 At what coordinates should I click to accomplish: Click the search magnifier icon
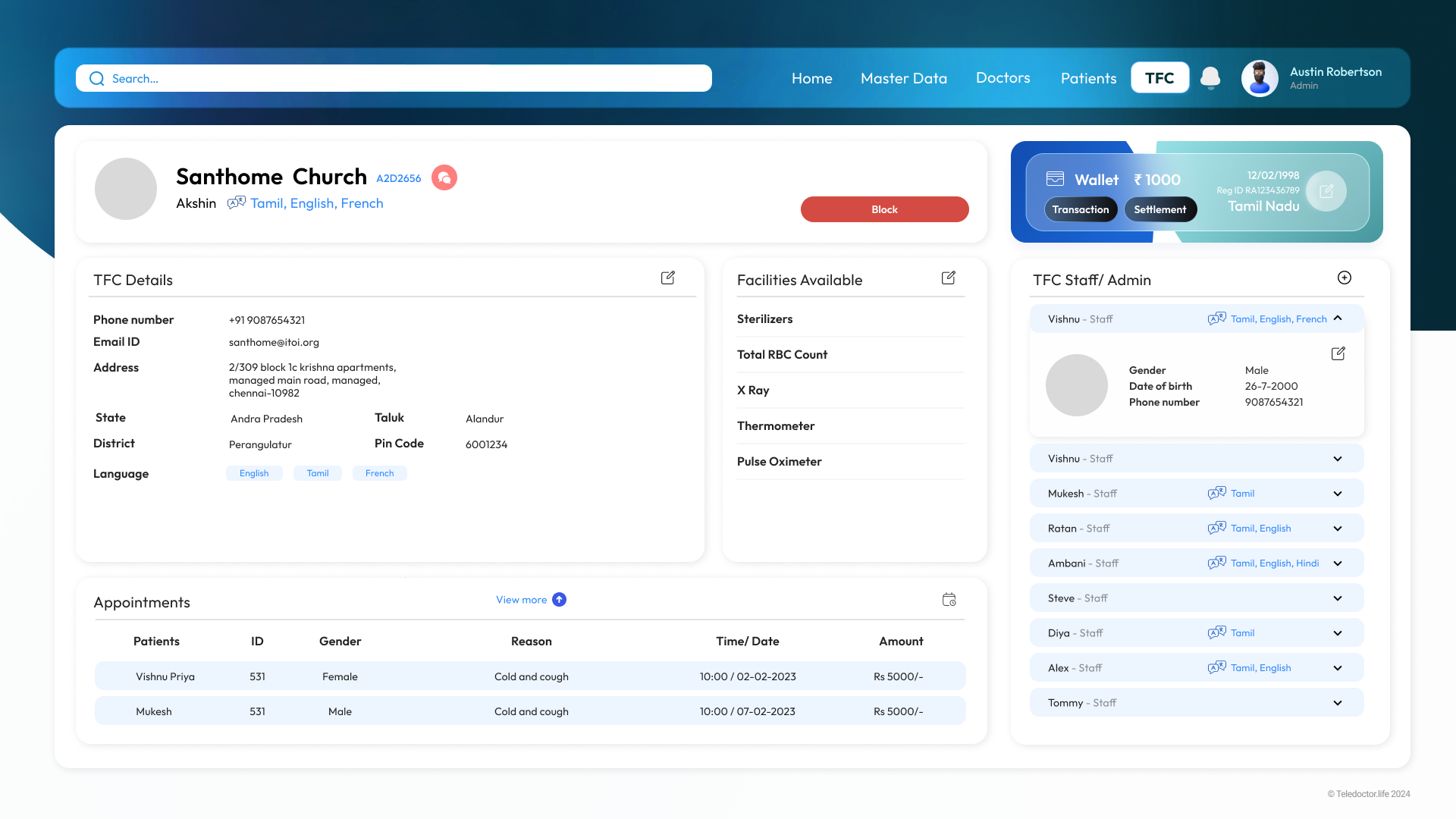click(x=96, y=79)
